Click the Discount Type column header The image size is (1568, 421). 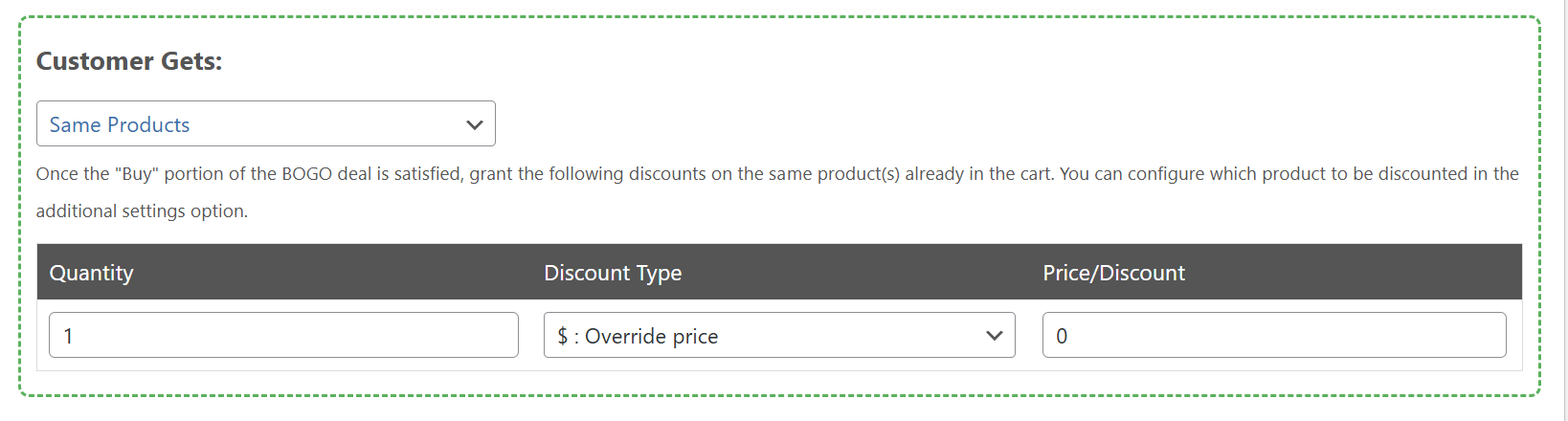coord(613,273)
